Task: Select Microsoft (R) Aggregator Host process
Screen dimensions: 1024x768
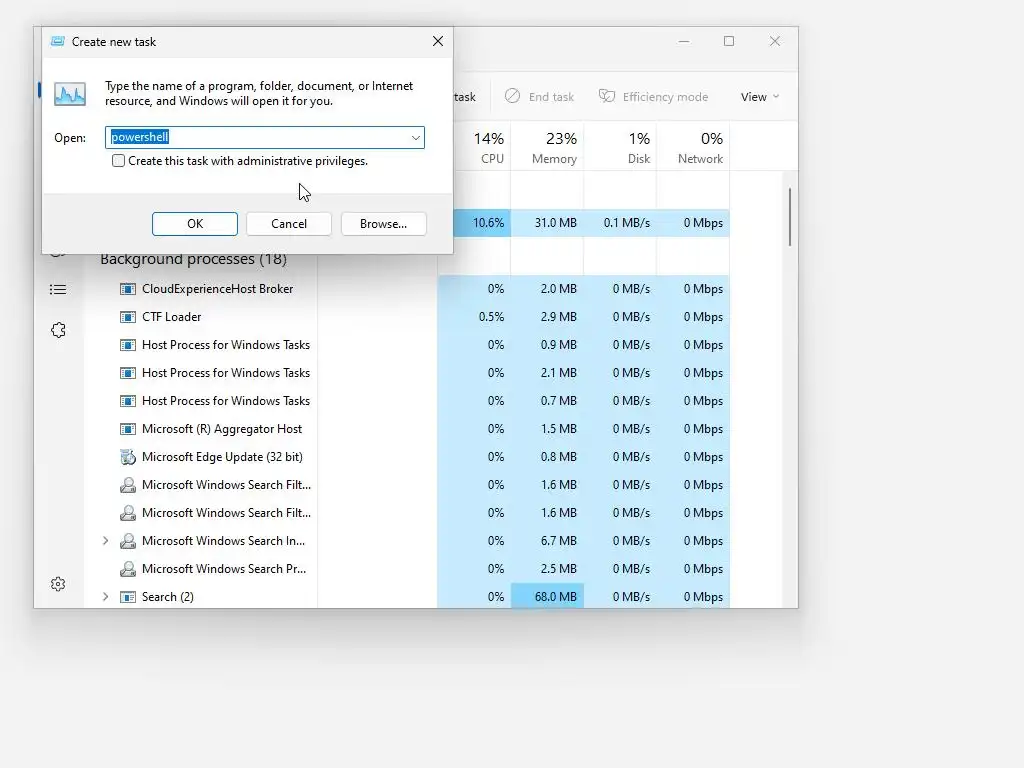Action: pos(222,429)
